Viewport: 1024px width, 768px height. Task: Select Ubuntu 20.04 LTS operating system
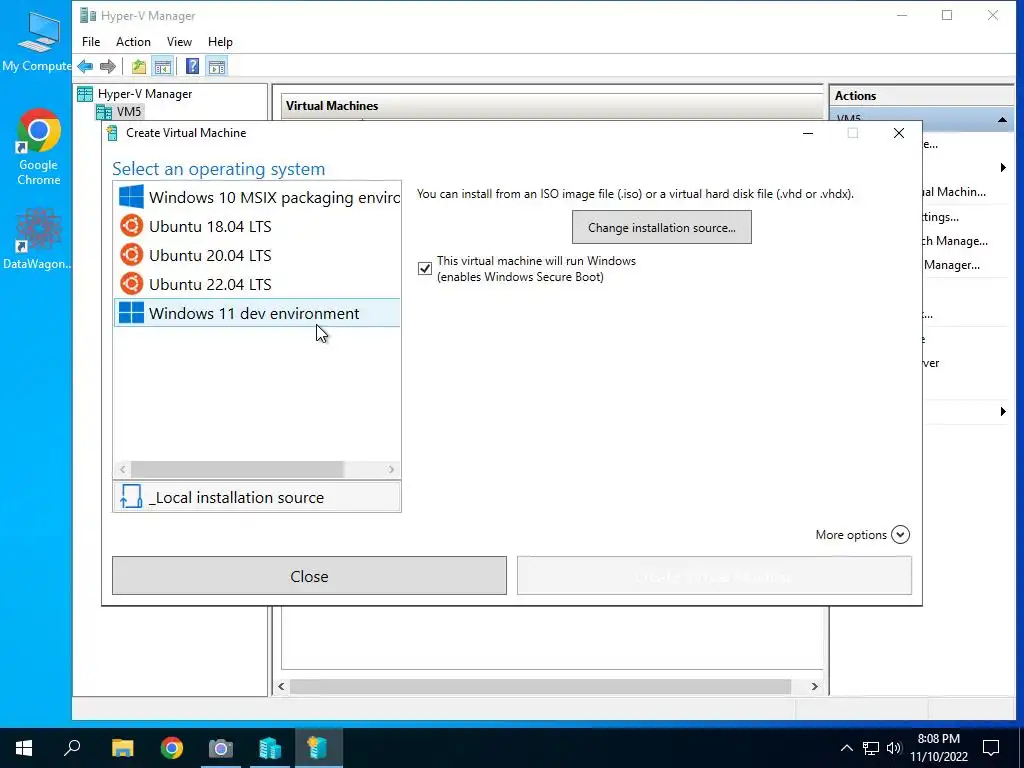click(257, 255)
